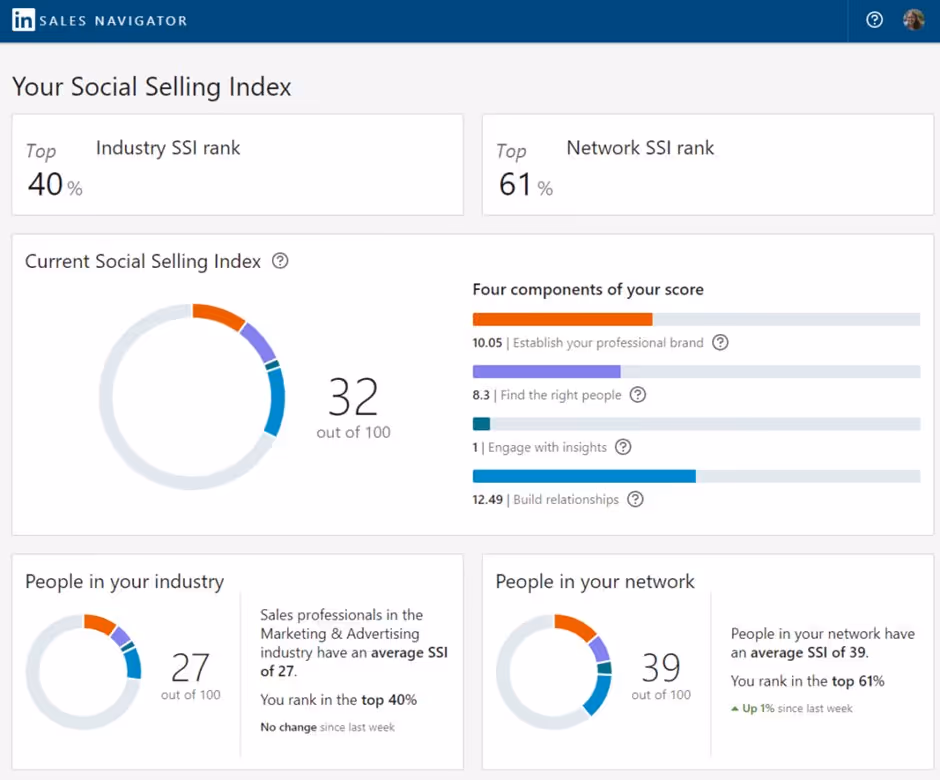Click the Industry SSI rank card
Image resolution: width=940 pixels, height=780 pixels.
tap(237, 165)
